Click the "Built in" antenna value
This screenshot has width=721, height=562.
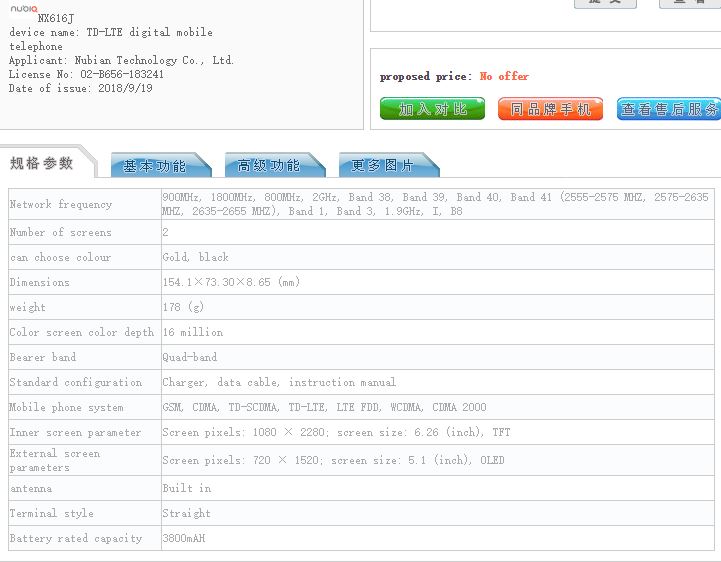[x=187, y=488]
